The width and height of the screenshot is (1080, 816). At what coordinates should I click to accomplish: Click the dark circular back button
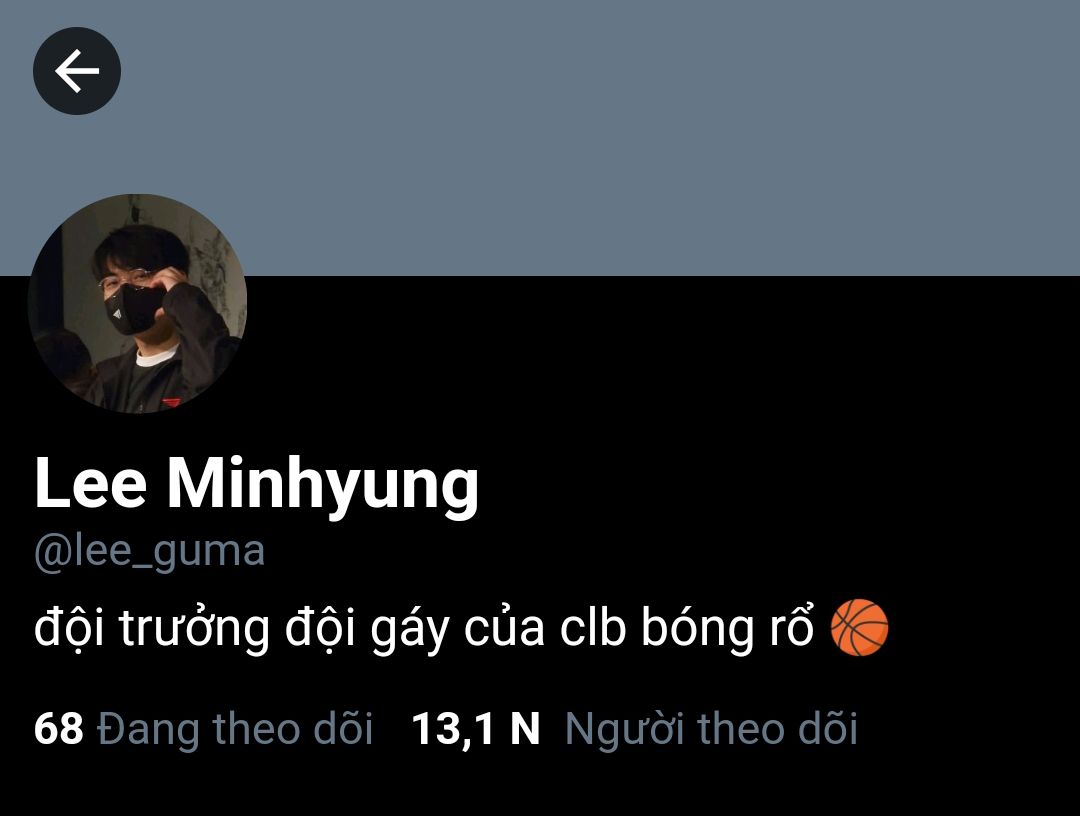[x=76, y=71]
